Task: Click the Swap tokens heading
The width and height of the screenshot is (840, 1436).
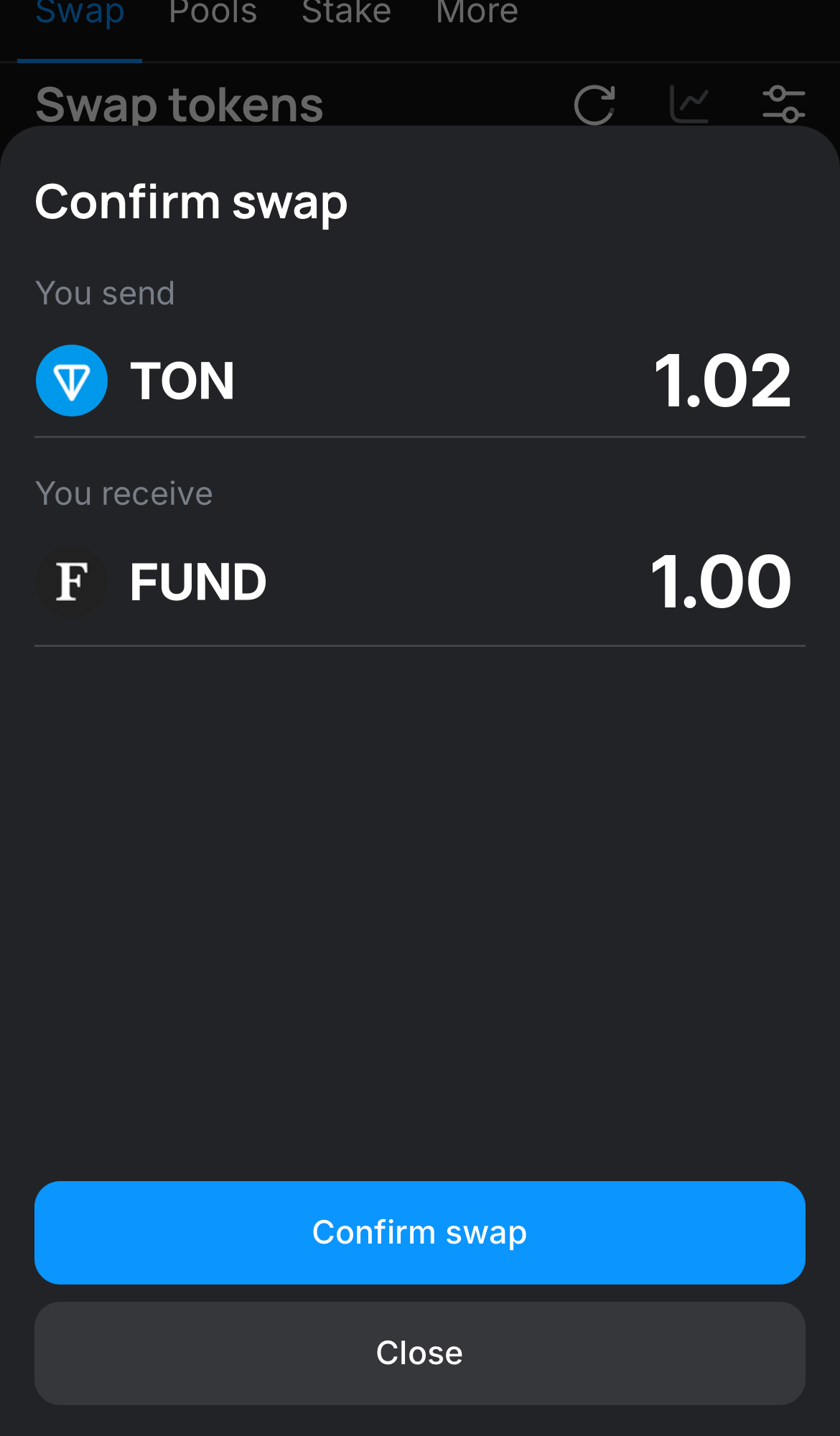Action: point(179,105)
